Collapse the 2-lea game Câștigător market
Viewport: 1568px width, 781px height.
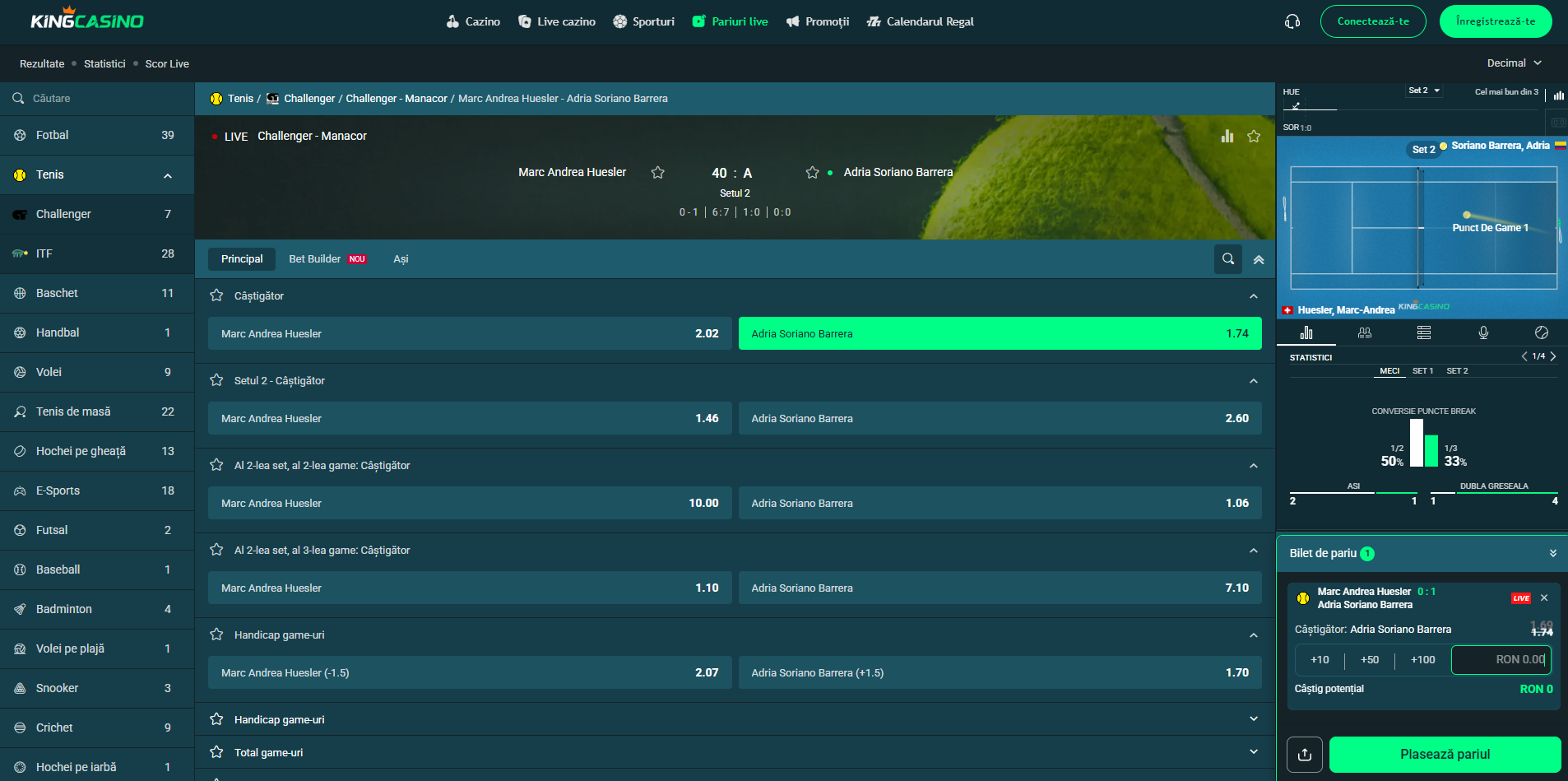[1254, 466]
